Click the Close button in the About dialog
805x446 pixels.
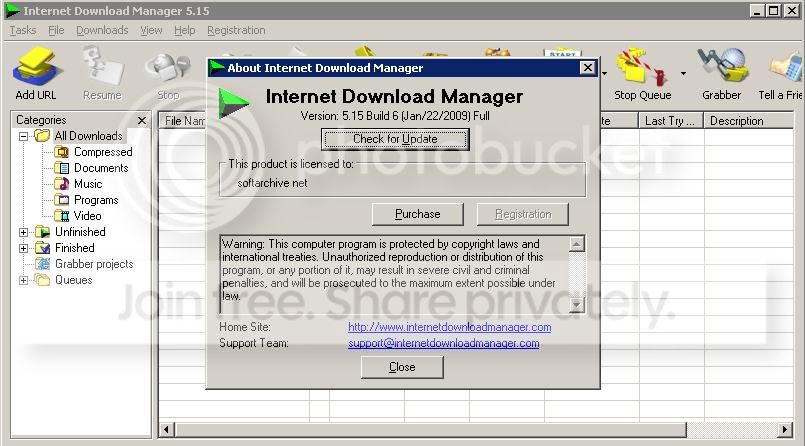(402, 367)
